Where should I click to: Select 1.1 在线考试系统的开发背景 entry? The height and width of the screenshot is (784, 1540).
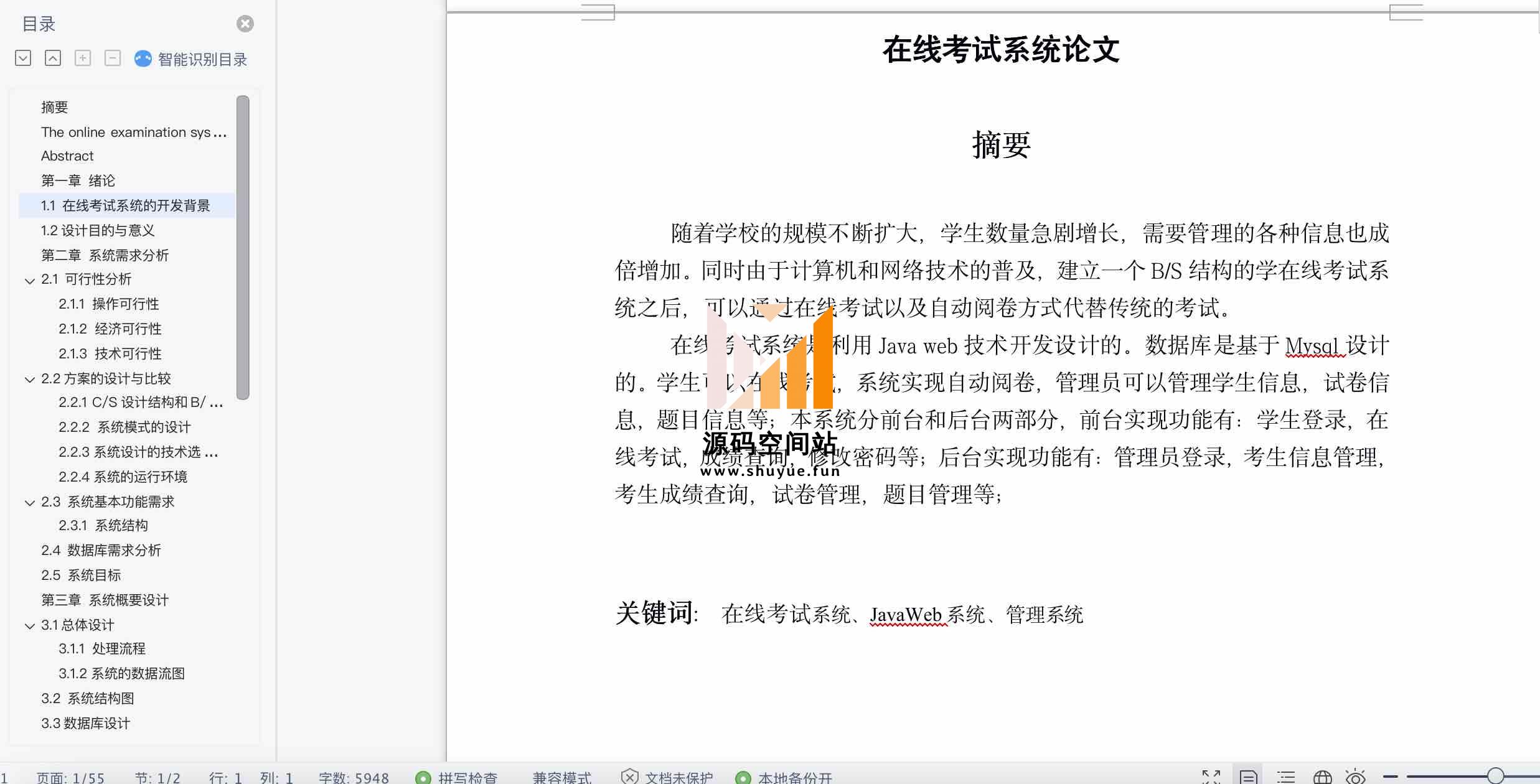(127, 205)
